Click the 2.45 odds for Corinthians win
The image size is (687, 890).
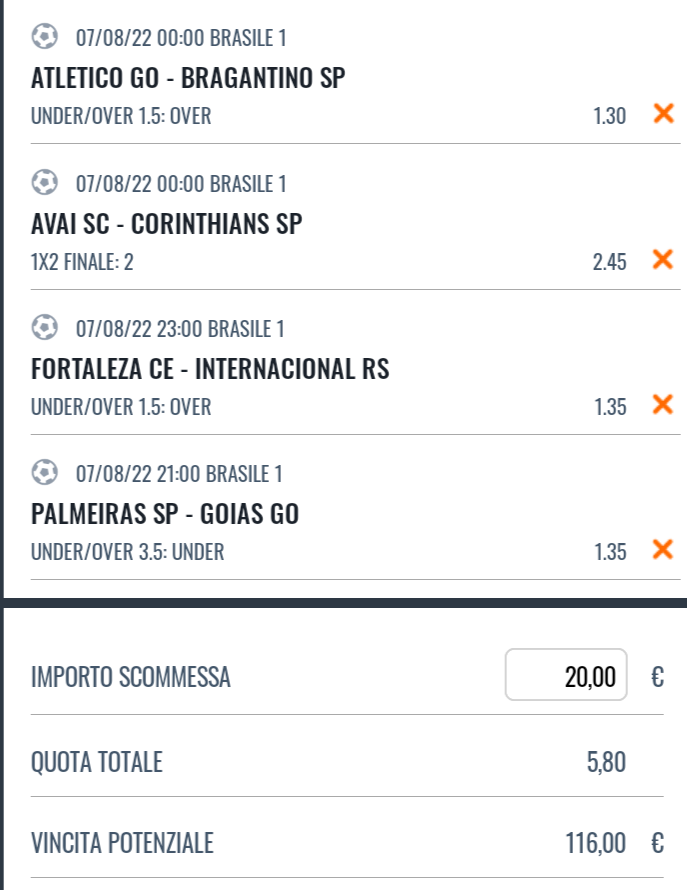609,262
